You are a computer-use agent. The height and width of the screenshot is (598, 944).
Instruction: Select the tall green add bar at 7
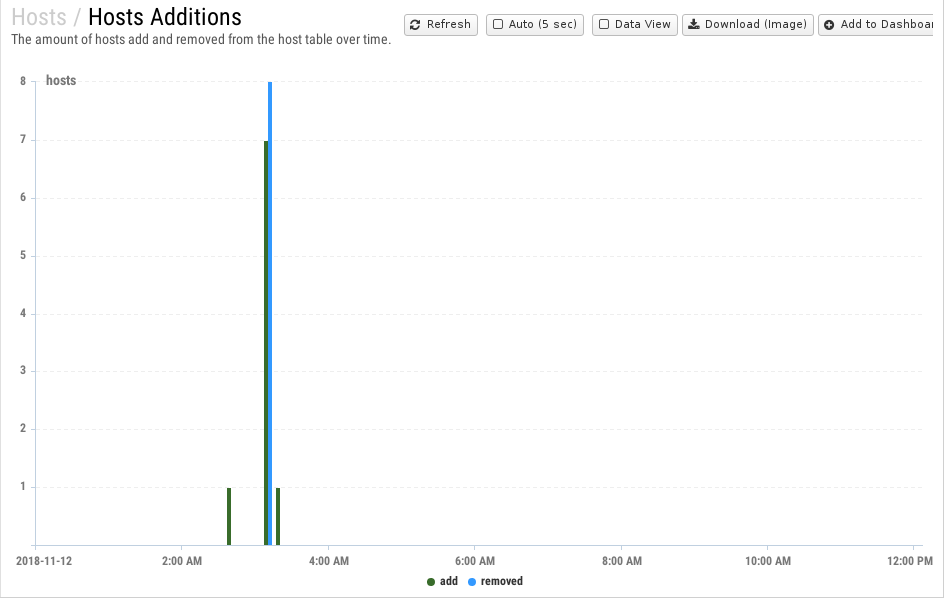click(266, 343)
